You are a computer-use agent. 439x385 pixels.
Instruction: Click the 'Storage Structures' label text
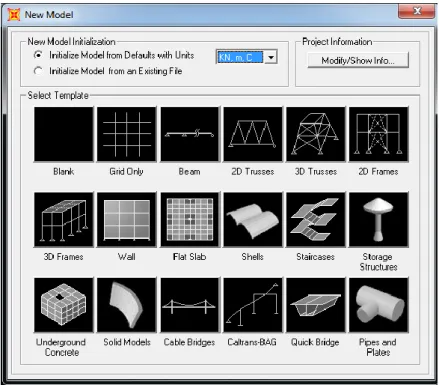[378, 262]
